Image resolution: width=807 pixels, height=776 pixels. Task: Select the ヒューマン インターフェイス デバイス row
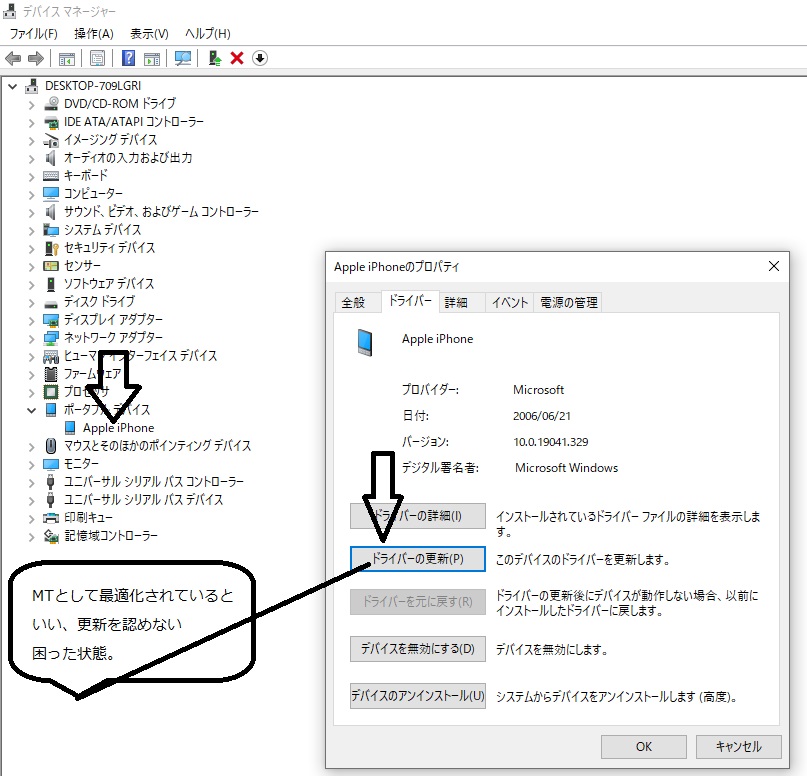pos(130,356)
